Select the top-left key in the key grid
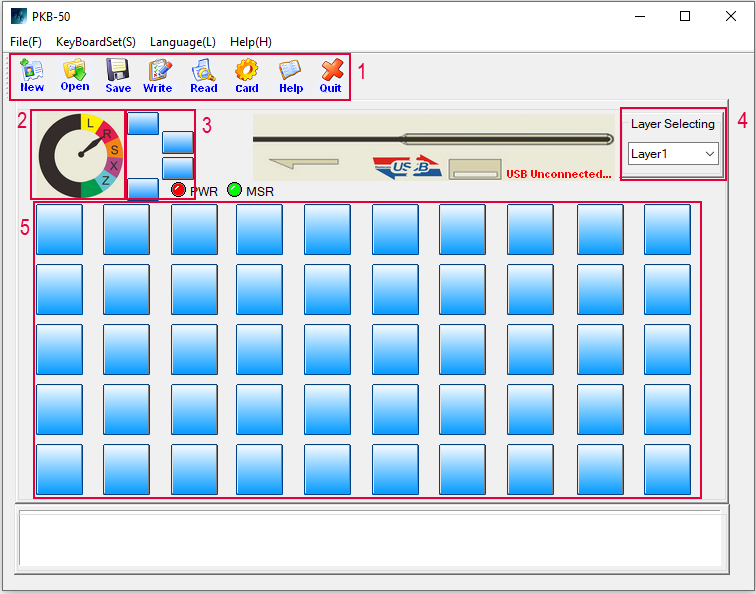Viewport: 756px width, 594px height. [x=60, y=230]
